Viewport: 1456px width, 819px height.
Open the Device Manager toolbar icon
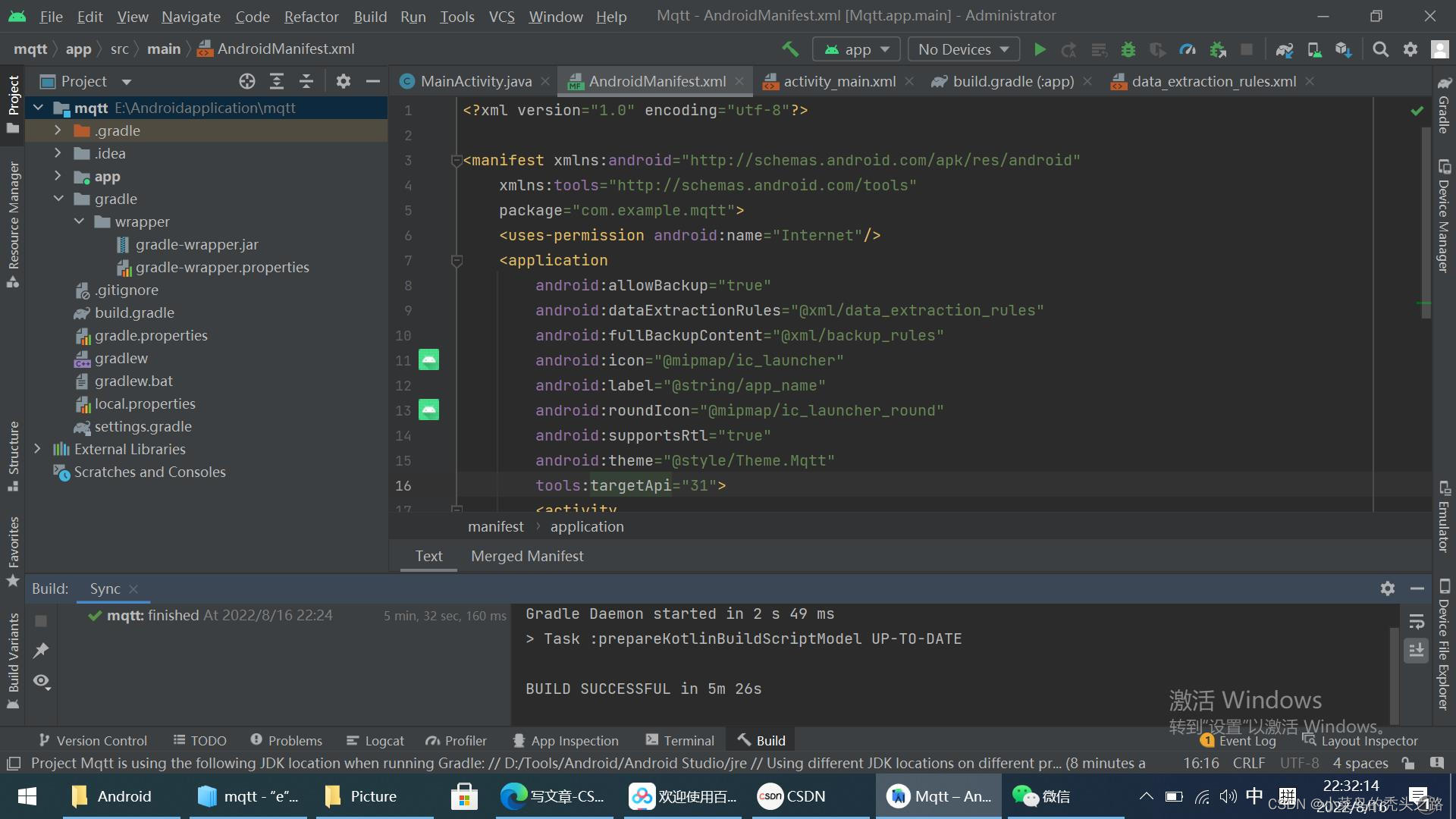[1314, 49]
